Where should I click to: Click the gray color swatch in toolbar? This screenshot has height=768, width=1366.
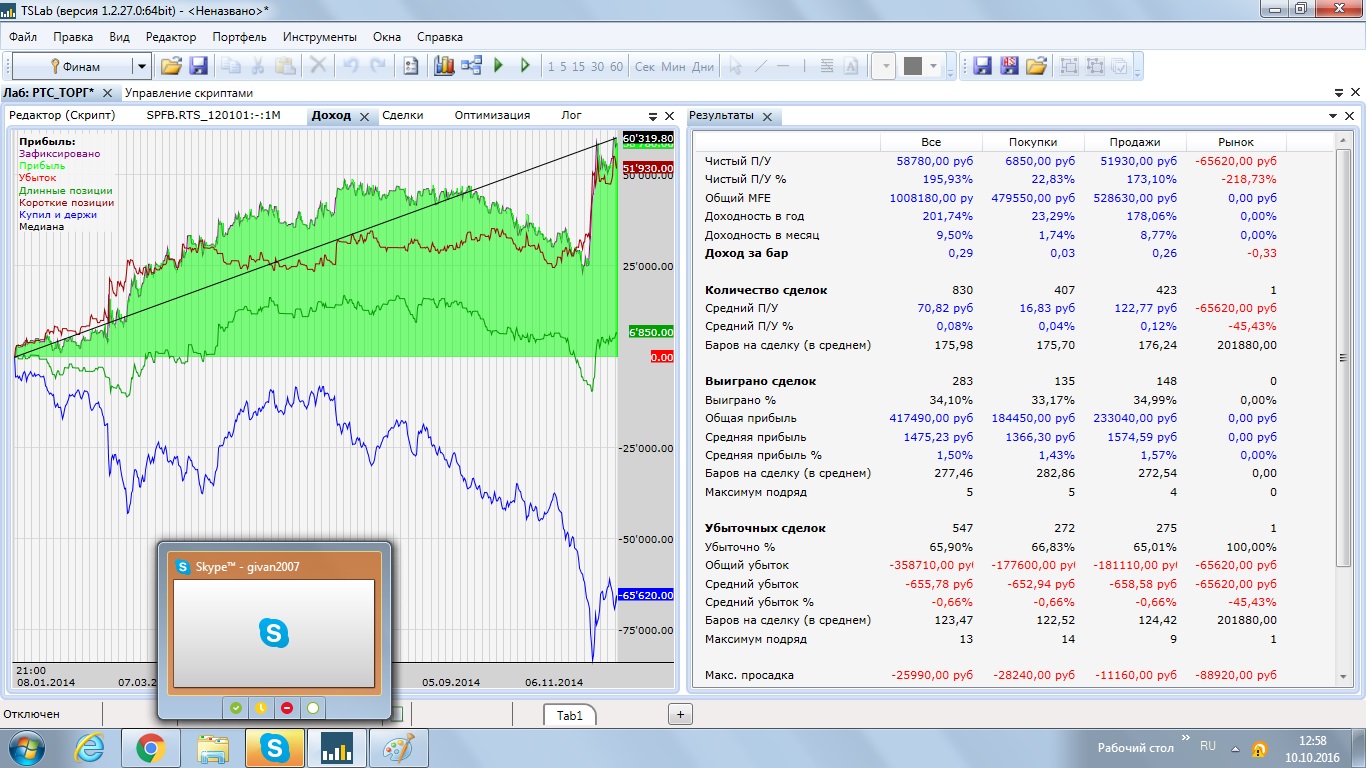912,66
